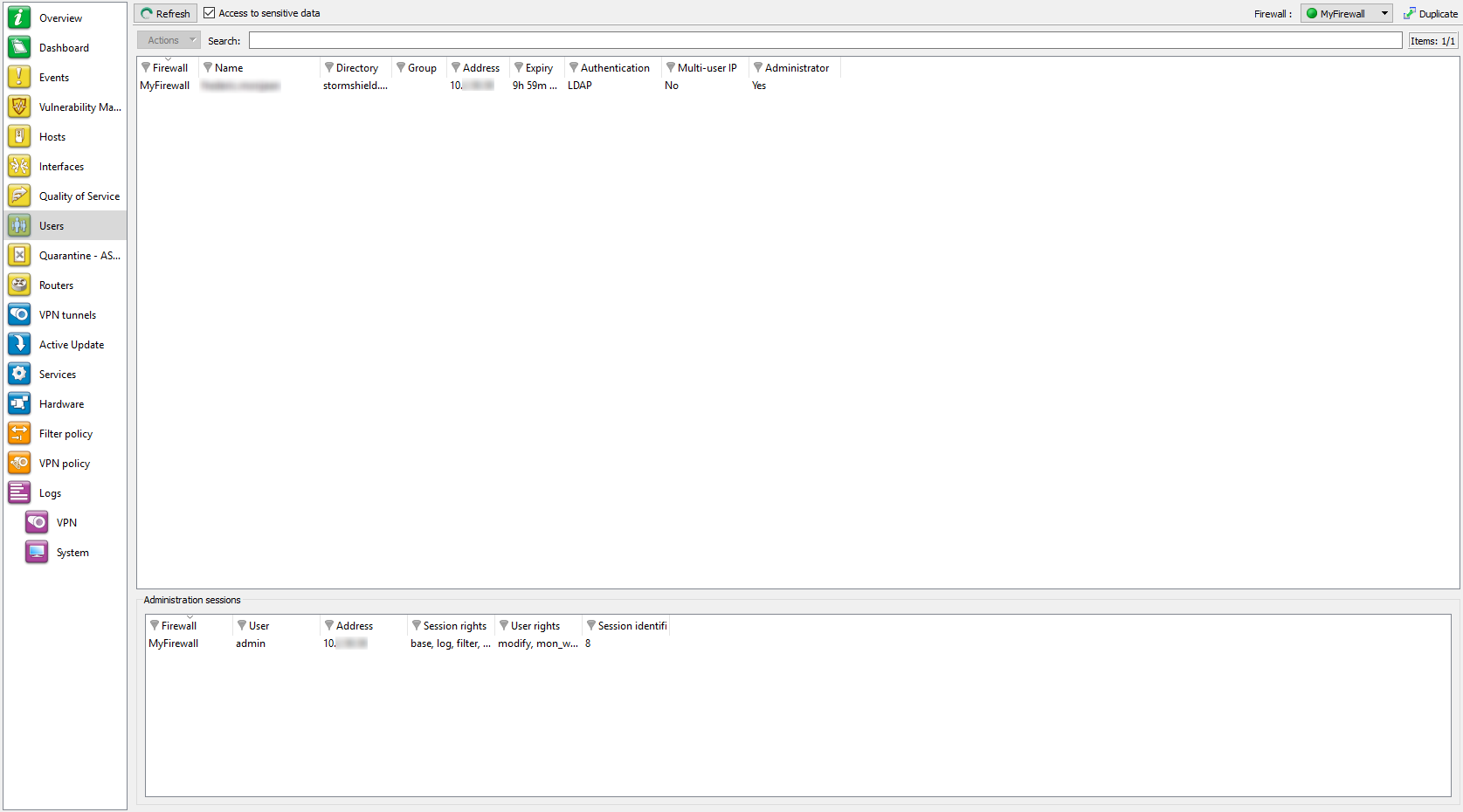The width and height of the screenshot is (1463, 812).
Task: Click the Duplicate window icon
Action: (x=1409, y=13)
